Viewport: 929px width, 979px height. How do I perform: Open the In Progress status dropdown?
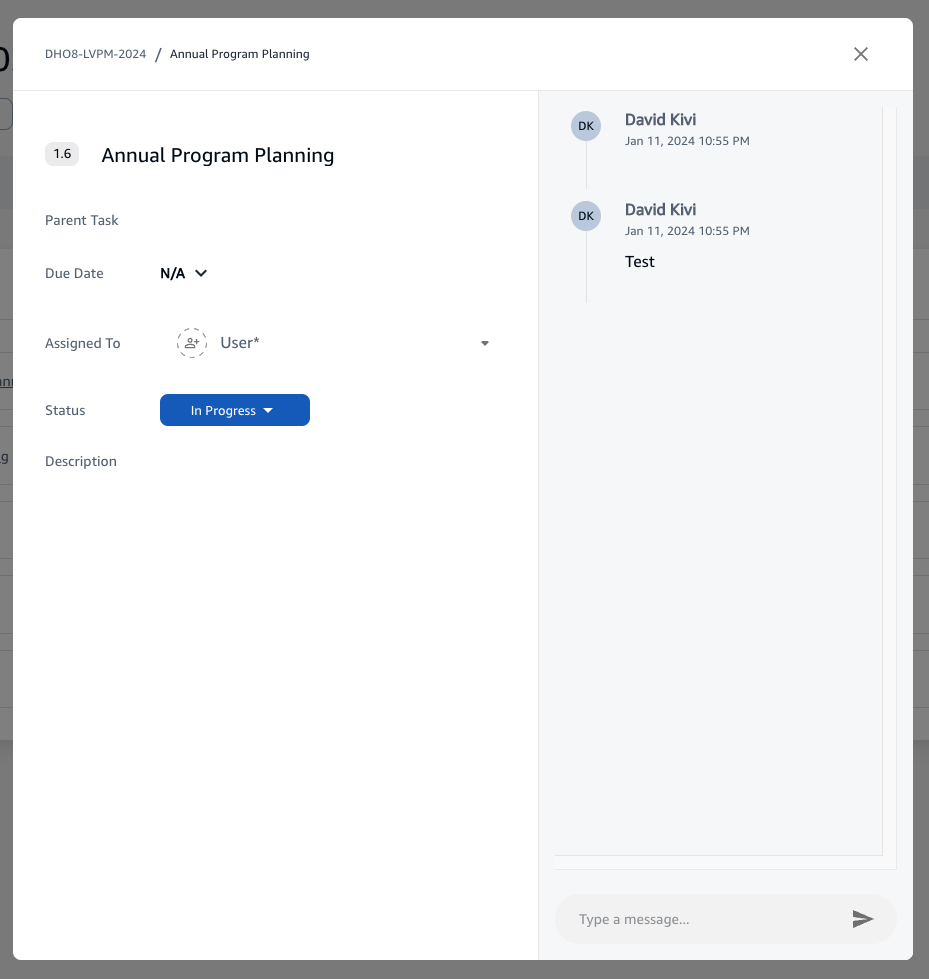coord(234,410)
